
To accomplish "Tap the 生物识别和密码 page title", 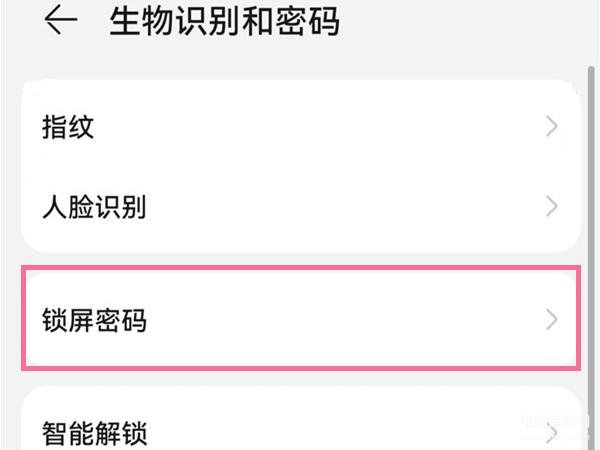I will (224, 21).
